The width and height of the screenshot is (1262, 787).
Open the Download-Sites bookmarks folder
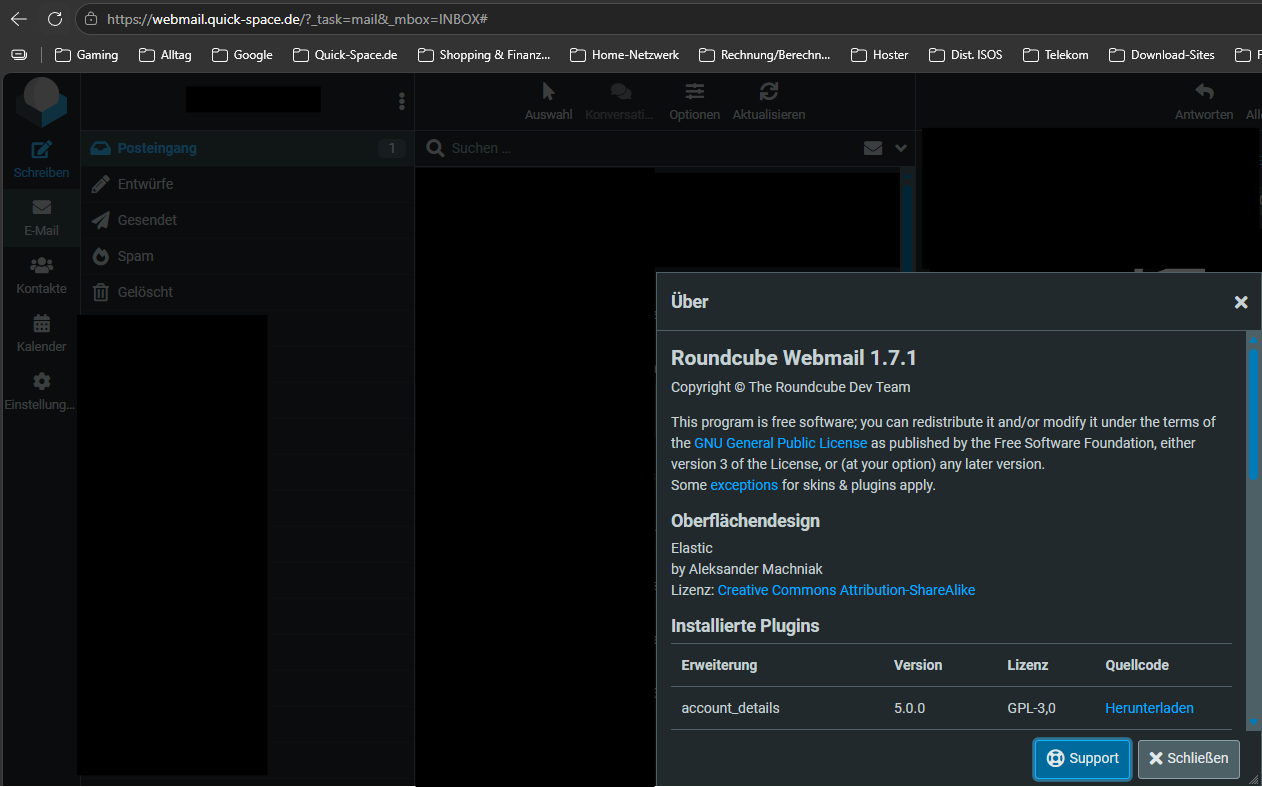pyautogui.click(x=1161, y=55)
